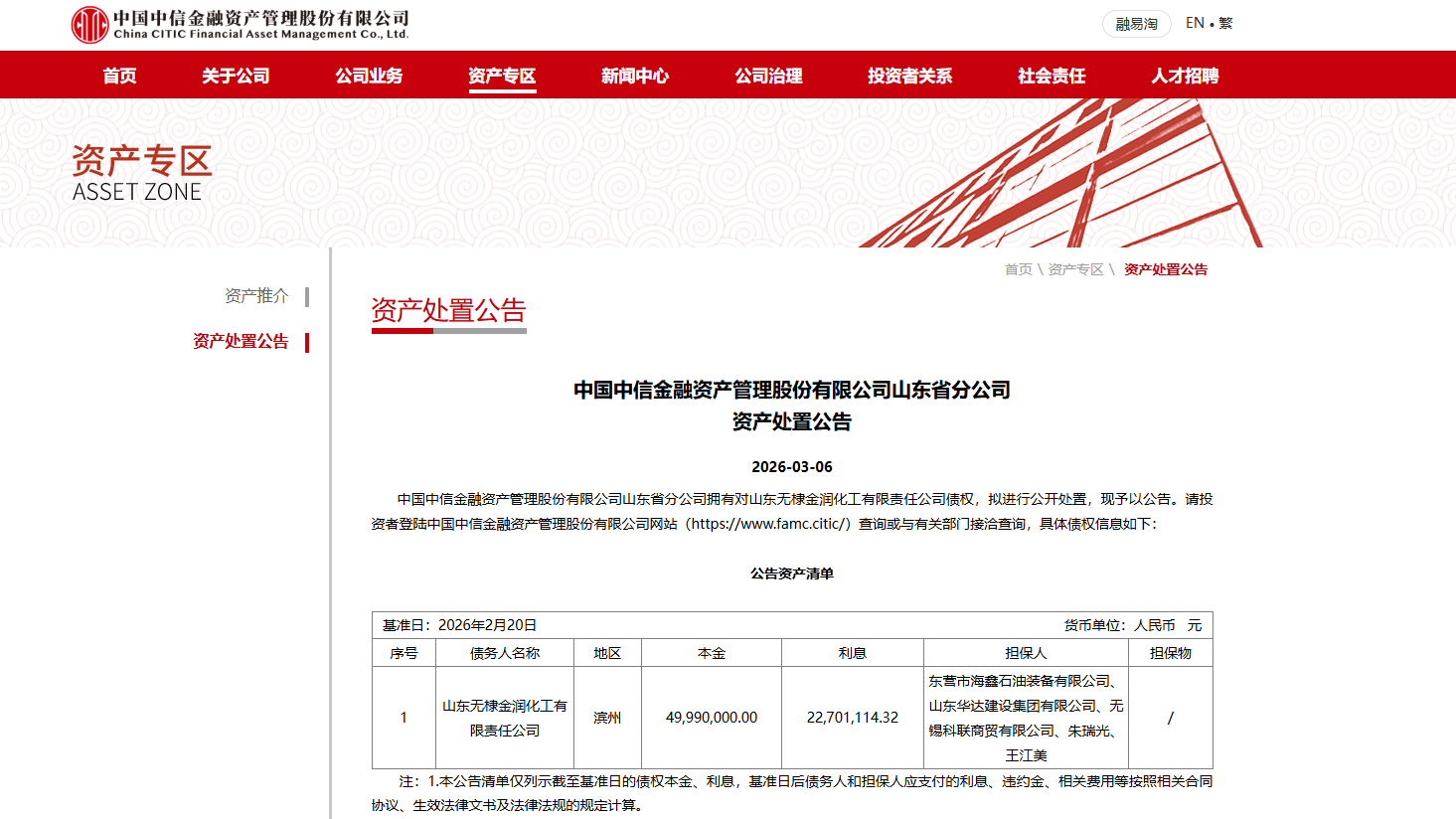The image size is (1456, 819).
Task: Click the 资产处置公告 breadcrumb link
Action: (1165, 269)
